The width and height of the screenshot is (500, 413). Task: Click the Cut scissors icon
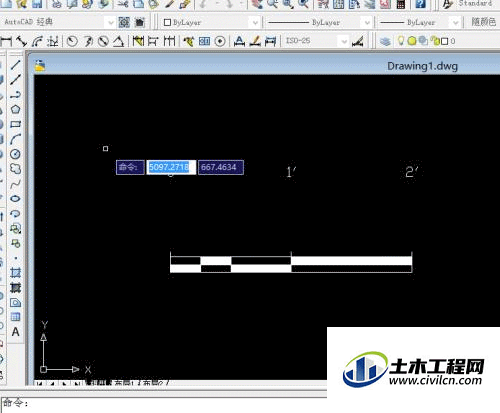click(x=123, y=4)
